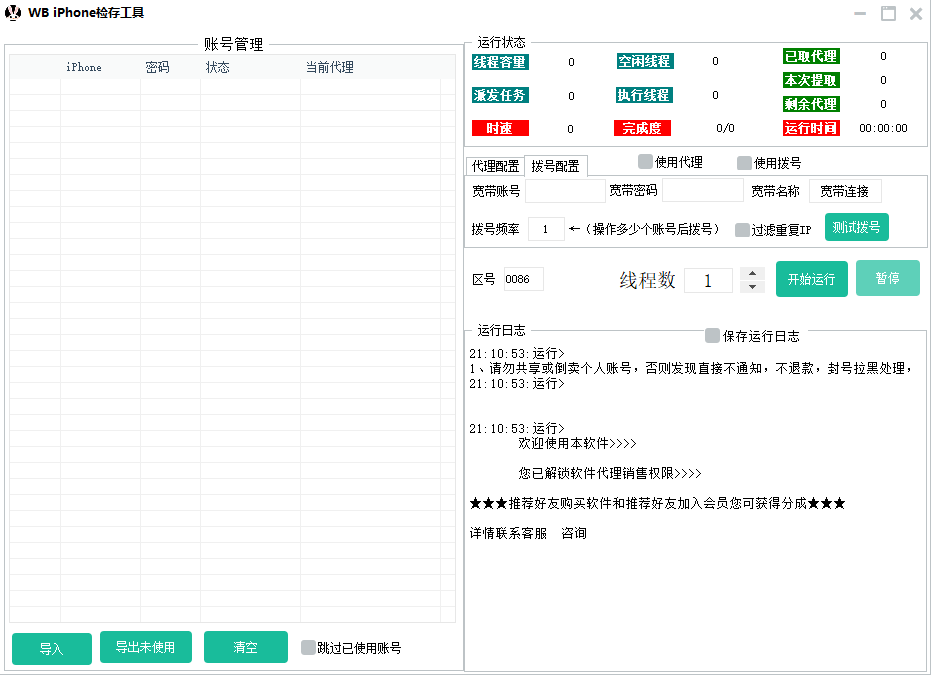Enable 保存运行日志 checkbox

pos(712,335)
